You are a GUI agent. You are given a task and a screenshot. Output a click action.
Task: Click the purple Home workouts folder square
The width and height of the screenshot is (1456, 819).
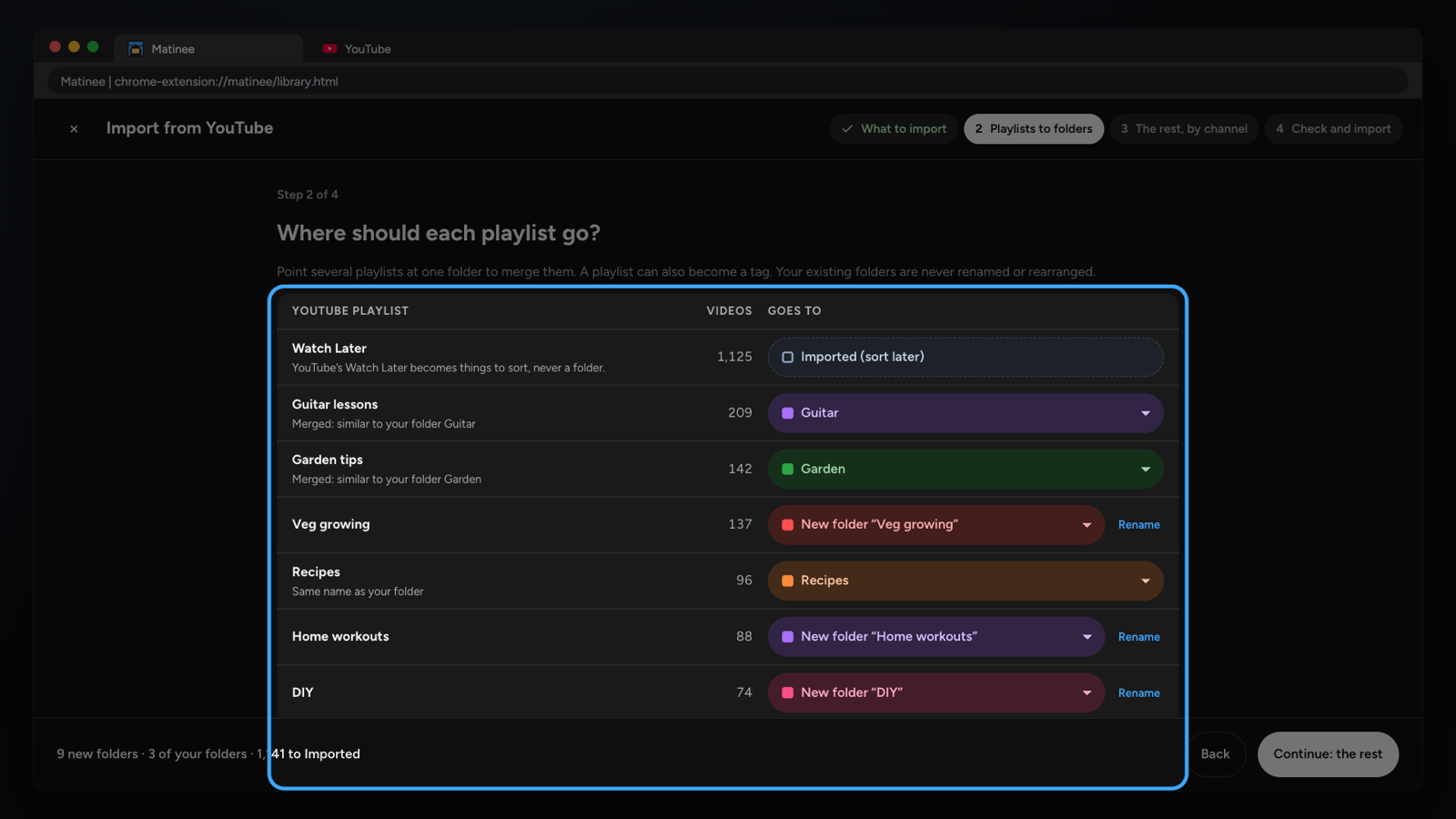788,637
